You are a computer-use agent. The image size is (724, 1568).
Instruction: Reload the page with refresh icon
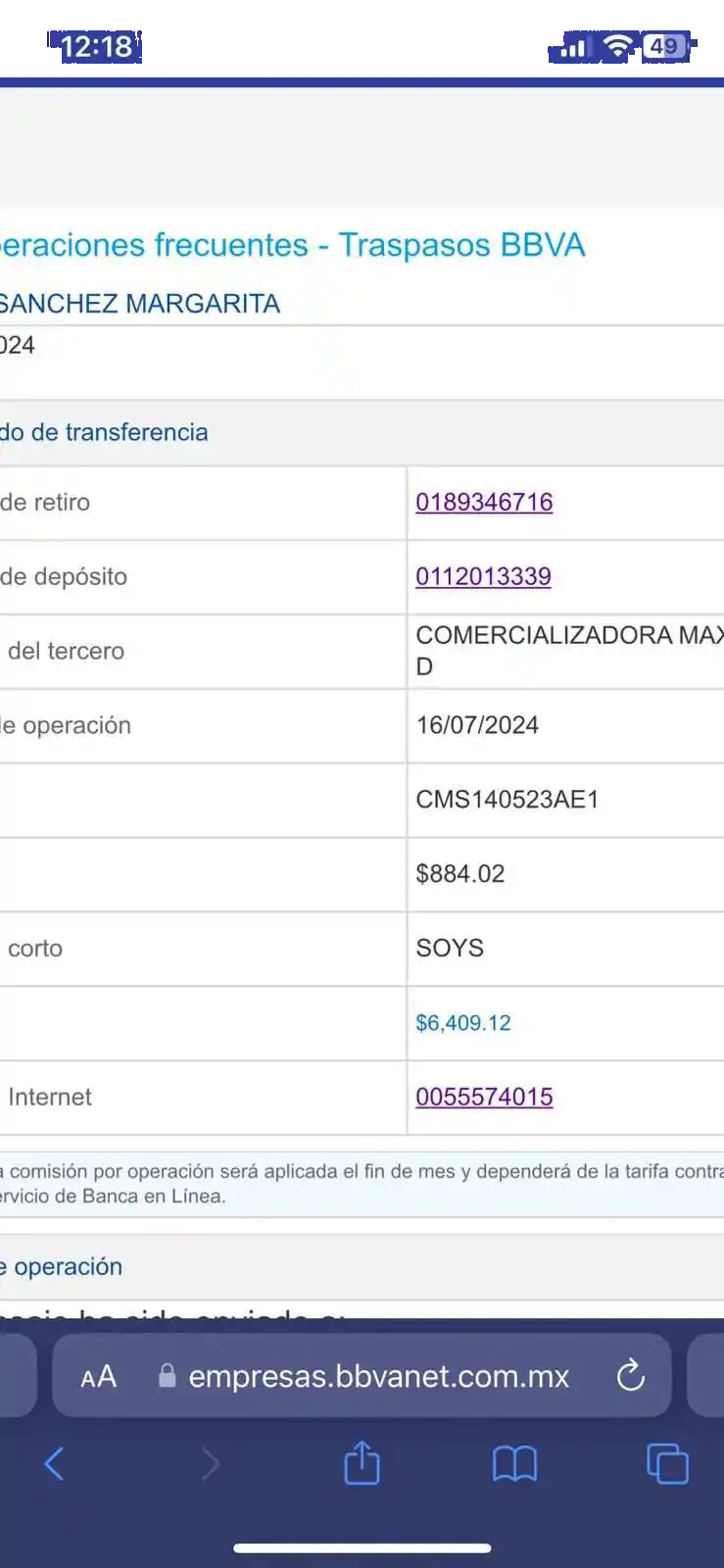click(x=631, y=1376)
